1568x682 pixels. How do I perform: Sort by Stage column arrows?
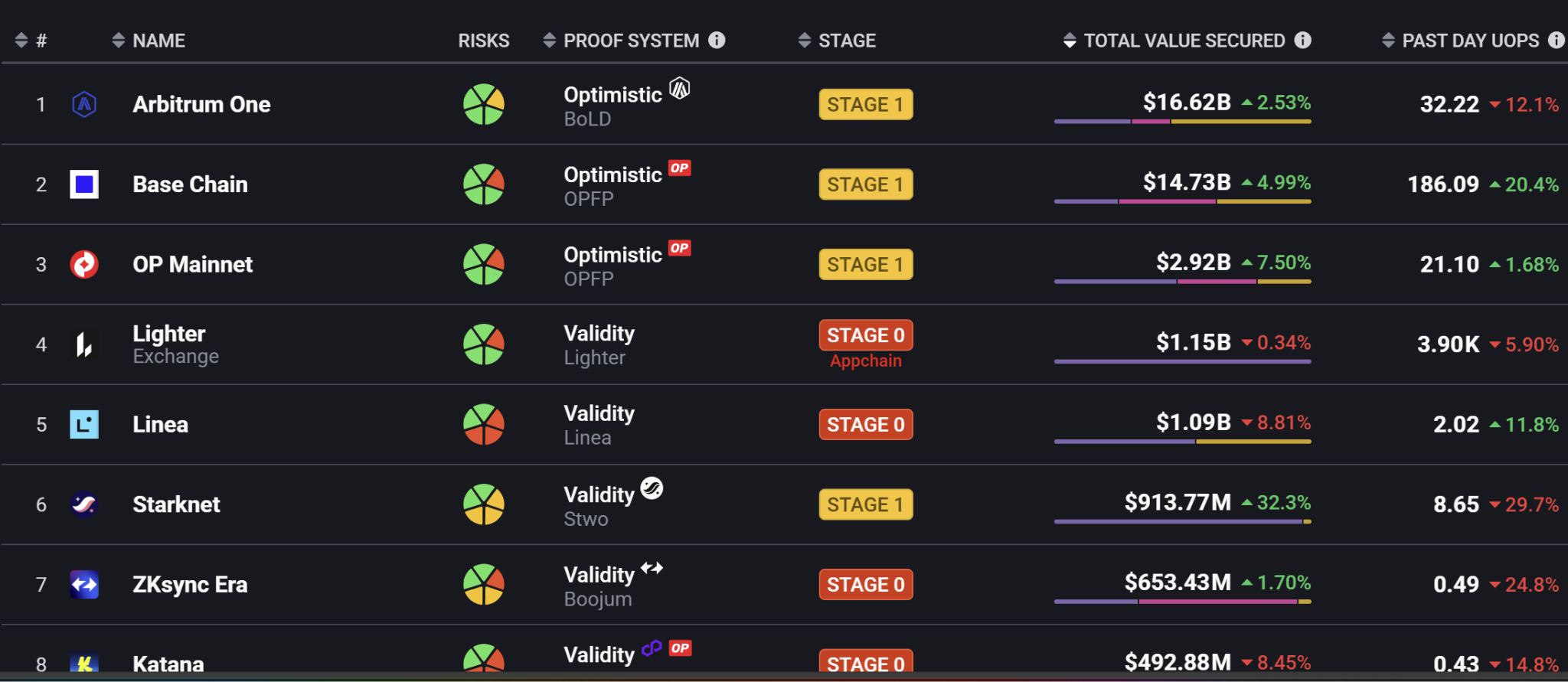tap(804, 40)
